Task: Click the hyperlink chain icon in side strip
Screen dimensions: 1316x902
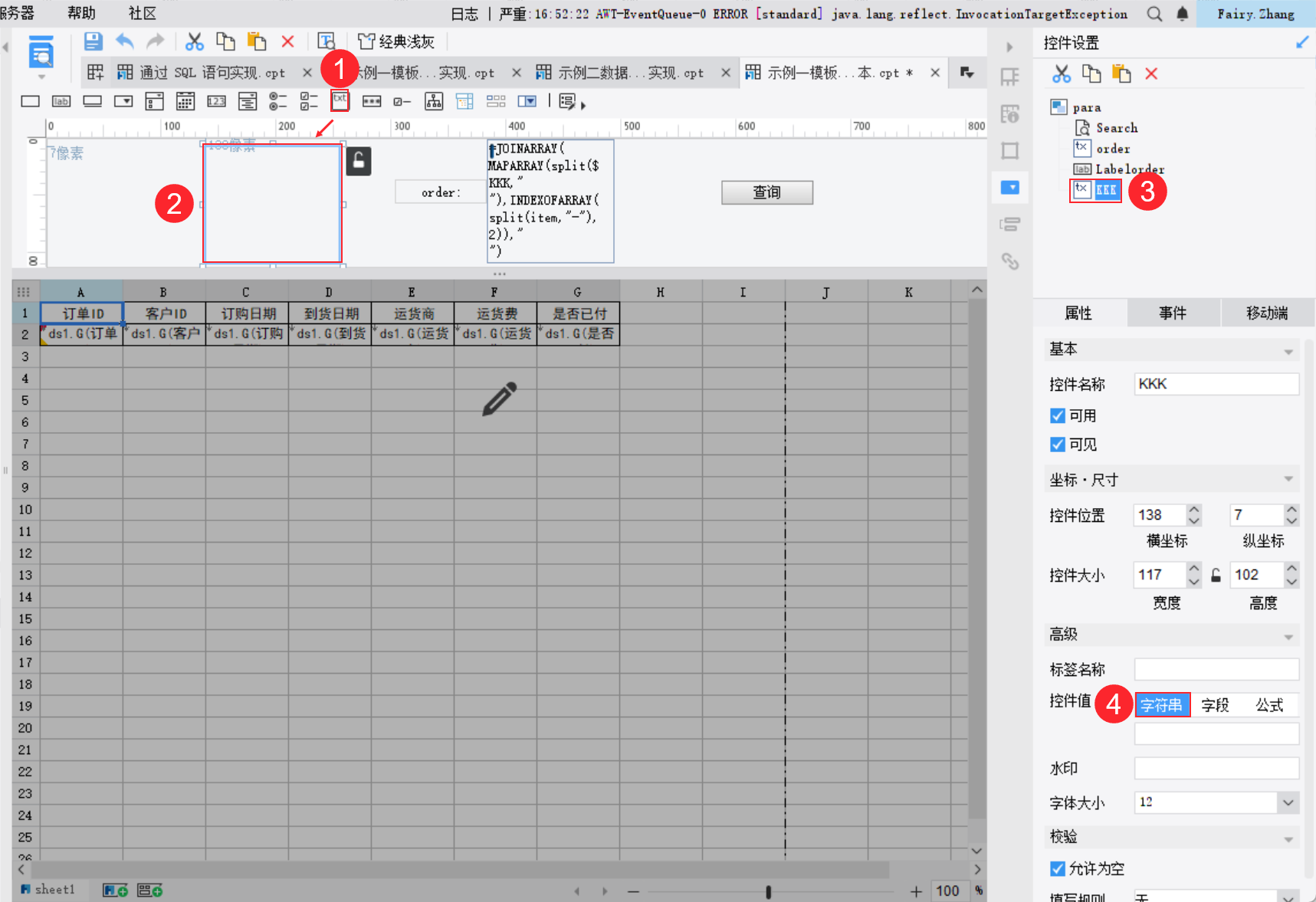Action: [1010, 261]
